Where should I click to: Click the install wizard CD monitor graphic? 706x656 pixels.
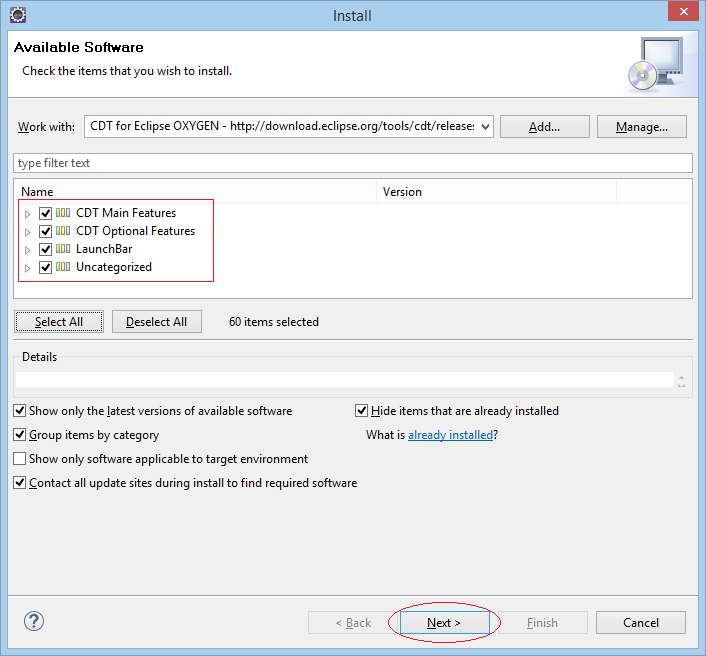pos(656,64)
